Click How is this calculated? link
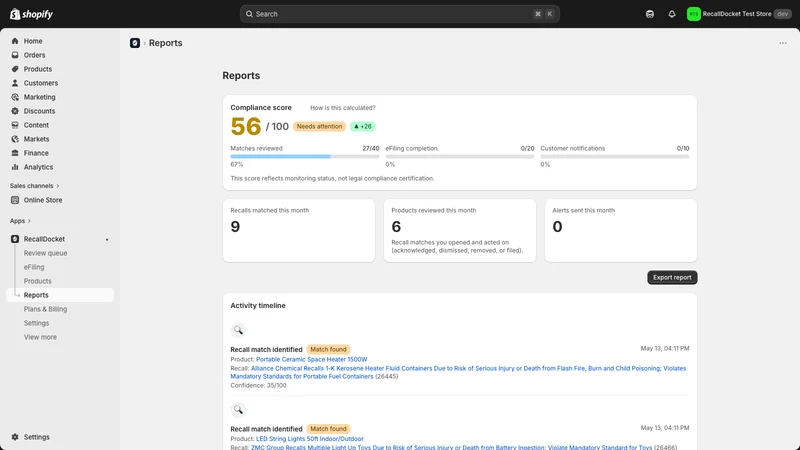The image size is (800, 450). tap(342, 108)
